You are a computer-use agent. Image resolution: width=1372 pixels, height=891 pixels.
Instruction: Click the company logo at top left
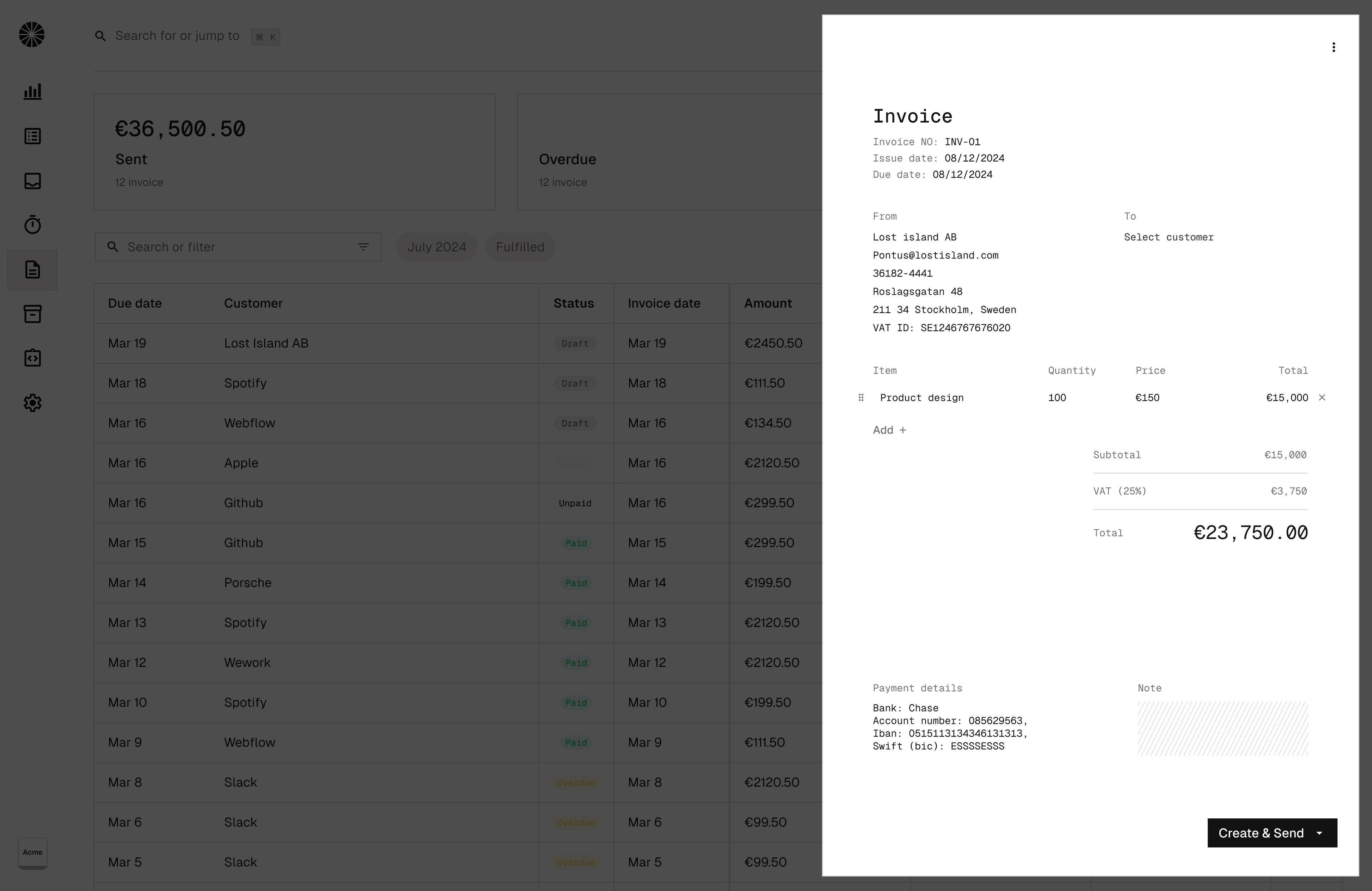click(x=32, y=35)
